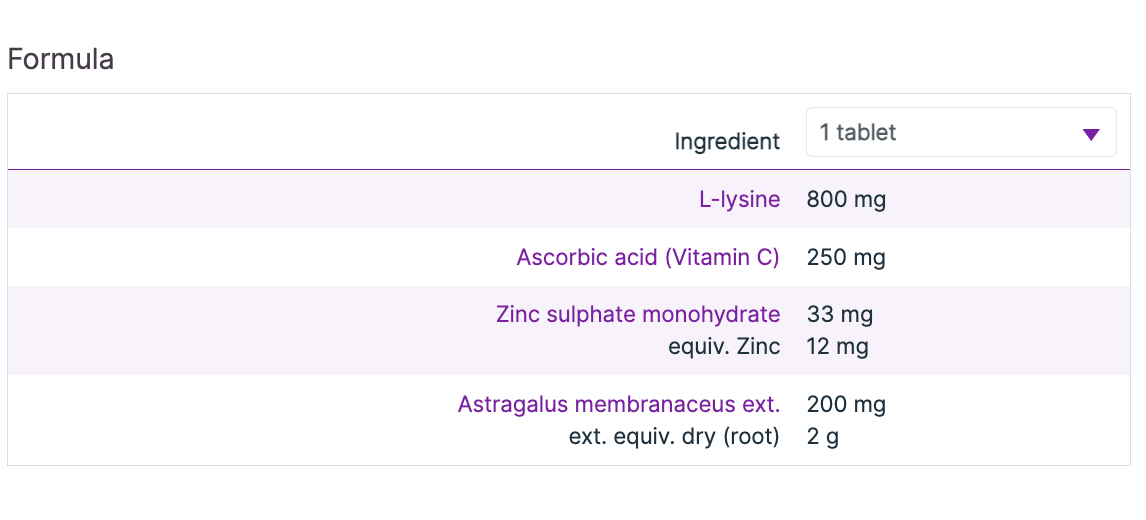
Task: Click the 2 g dry root amount
Action: click(x=822, y=436)
